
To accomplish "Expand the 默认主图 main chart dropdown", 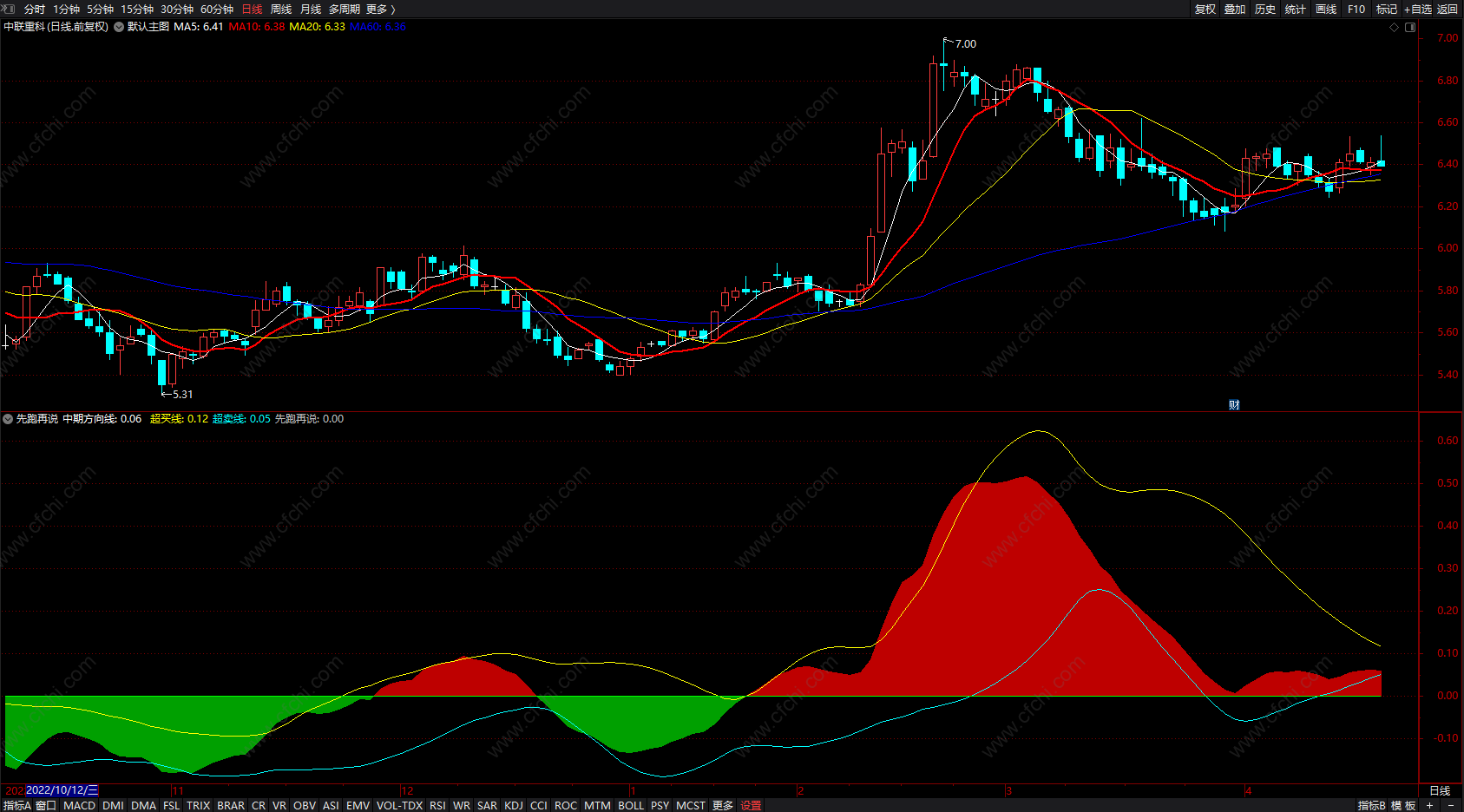I will pos(119,27).
